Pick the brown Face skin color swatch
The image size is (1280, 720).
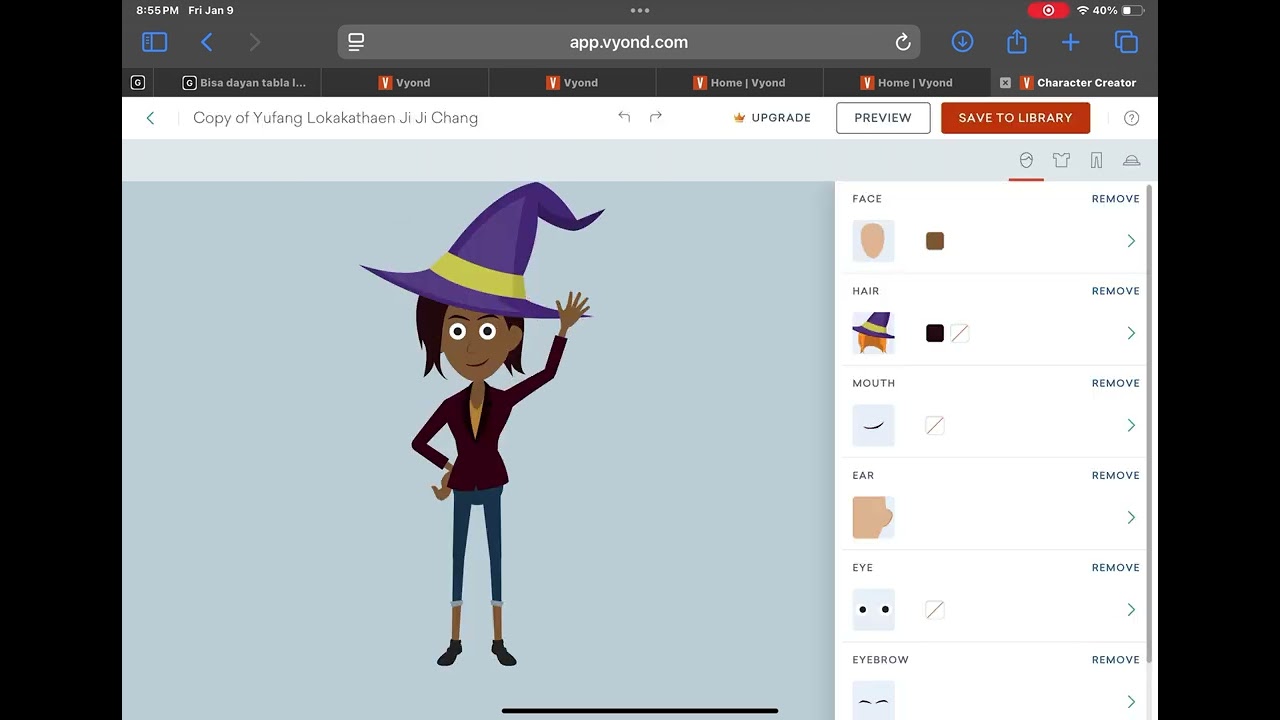click(935, 241)
